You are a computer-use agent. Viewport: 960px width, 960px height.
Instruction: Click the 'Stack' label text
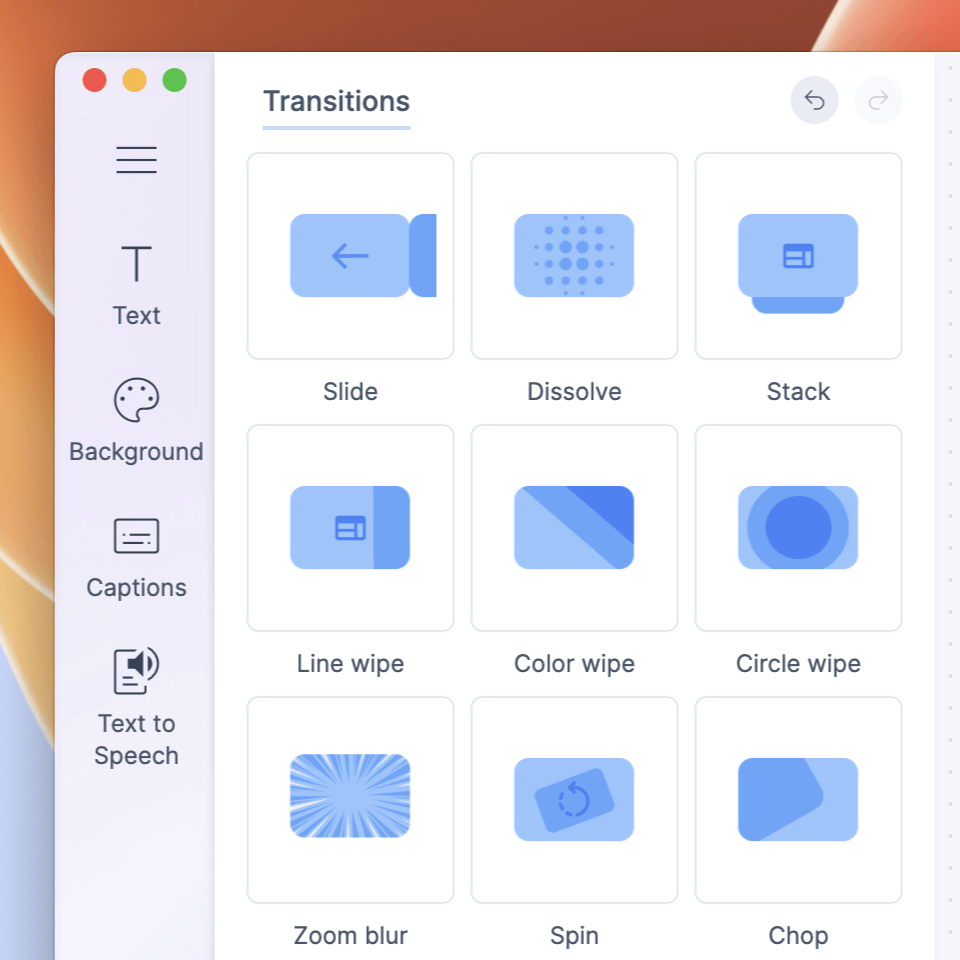tap(798, 392)
